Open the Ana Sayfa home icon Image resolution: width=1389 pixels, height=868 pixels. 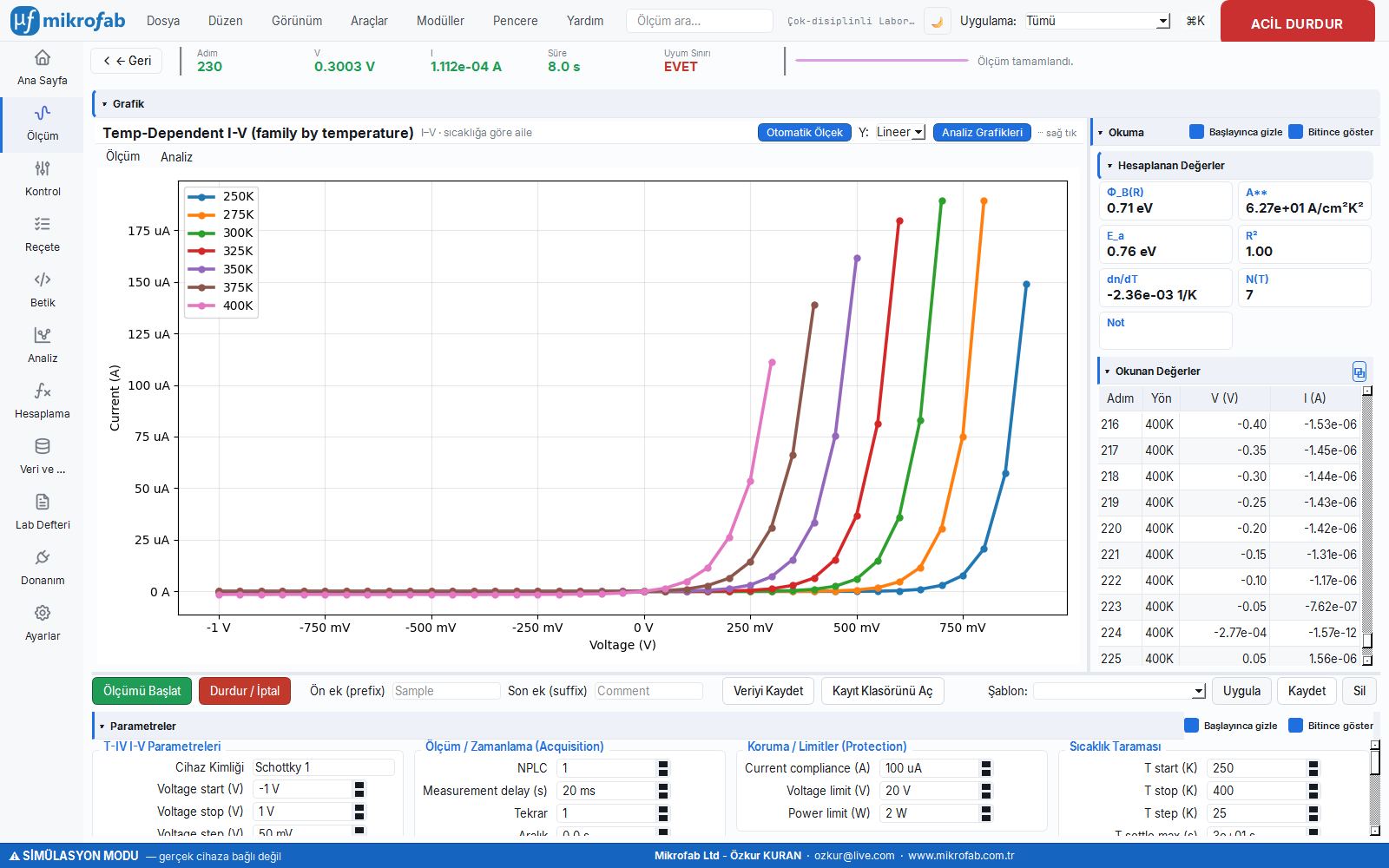(x=43, y=58)
